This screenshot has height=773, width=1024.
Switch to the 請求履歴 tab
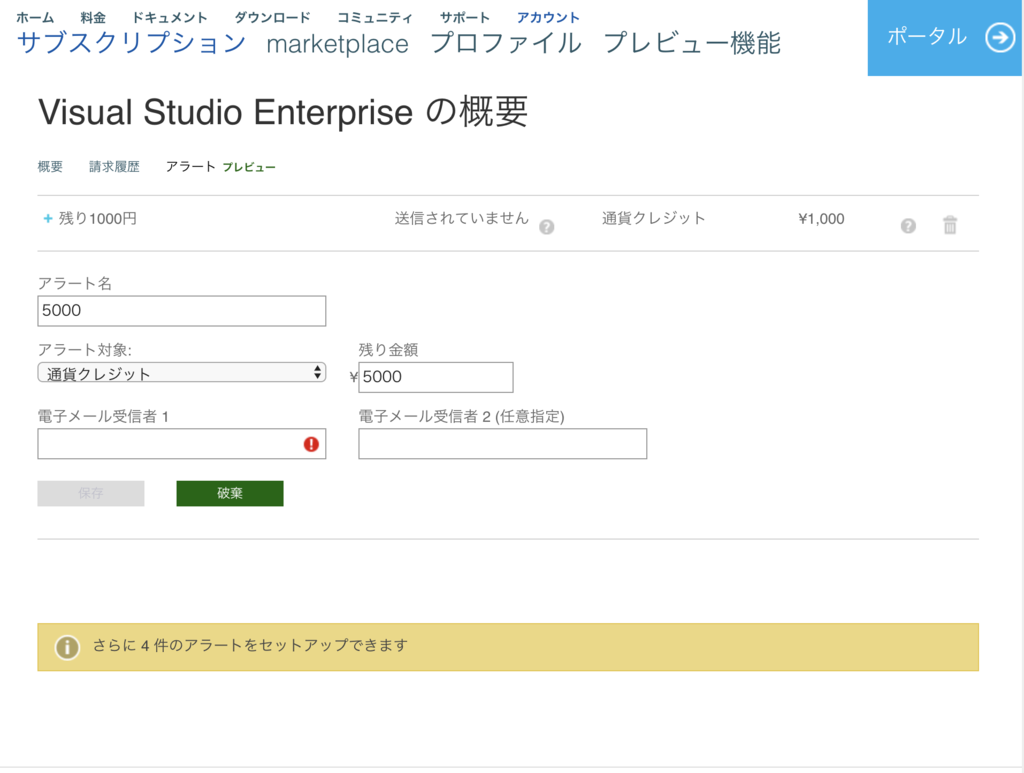pos(114,167)
